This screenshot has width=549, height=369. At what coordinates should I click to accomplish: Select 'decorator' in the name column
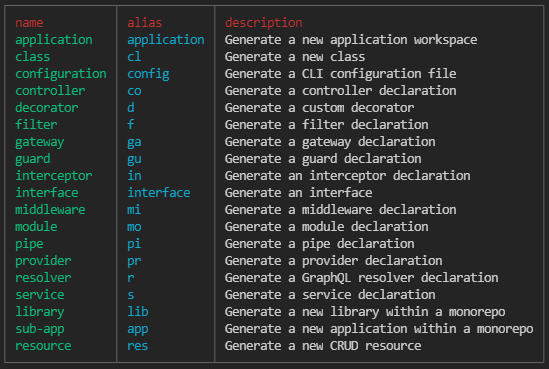point(47,108)
